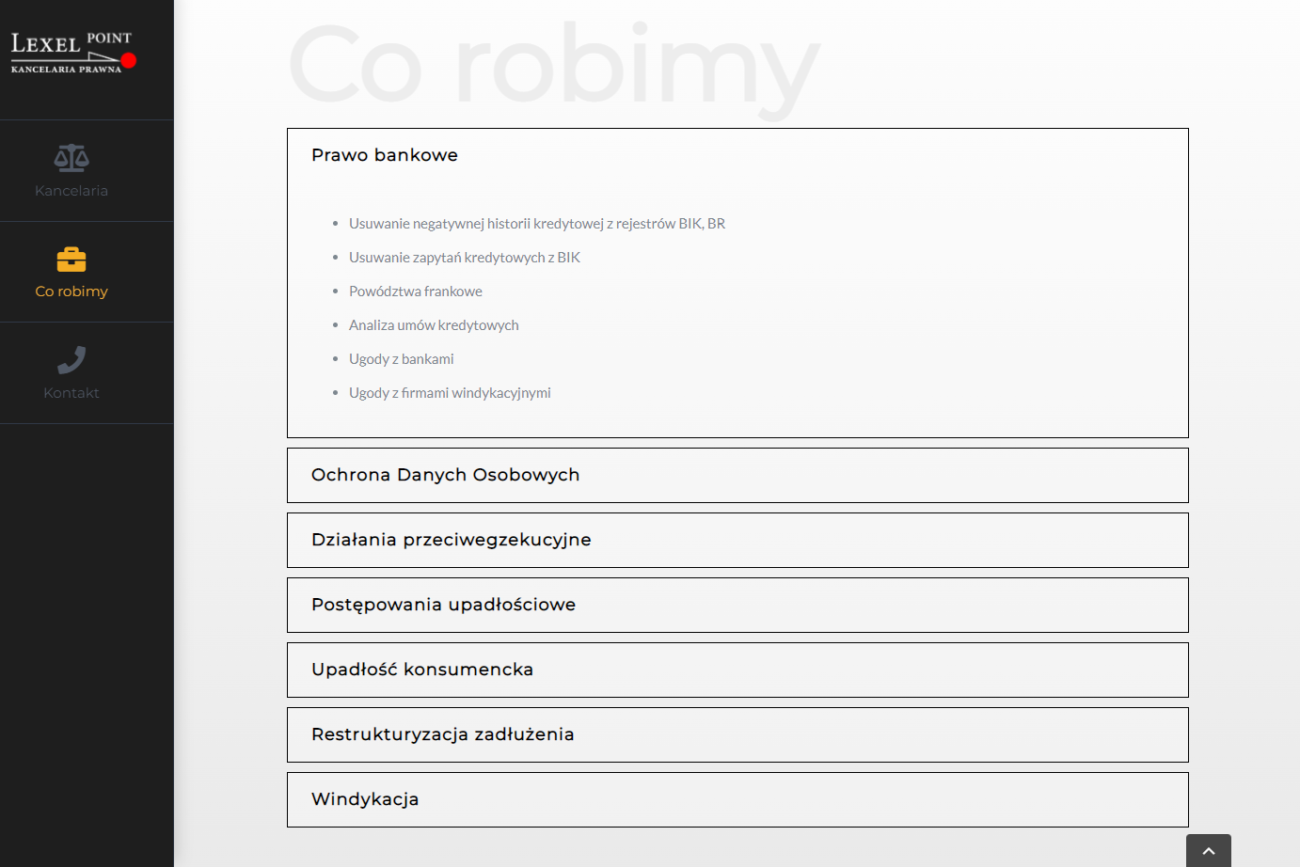This screenshot has height=867, width=1300.
Task: Expand Ochrona Danych Osobowych section
Action: pos(445,475)
